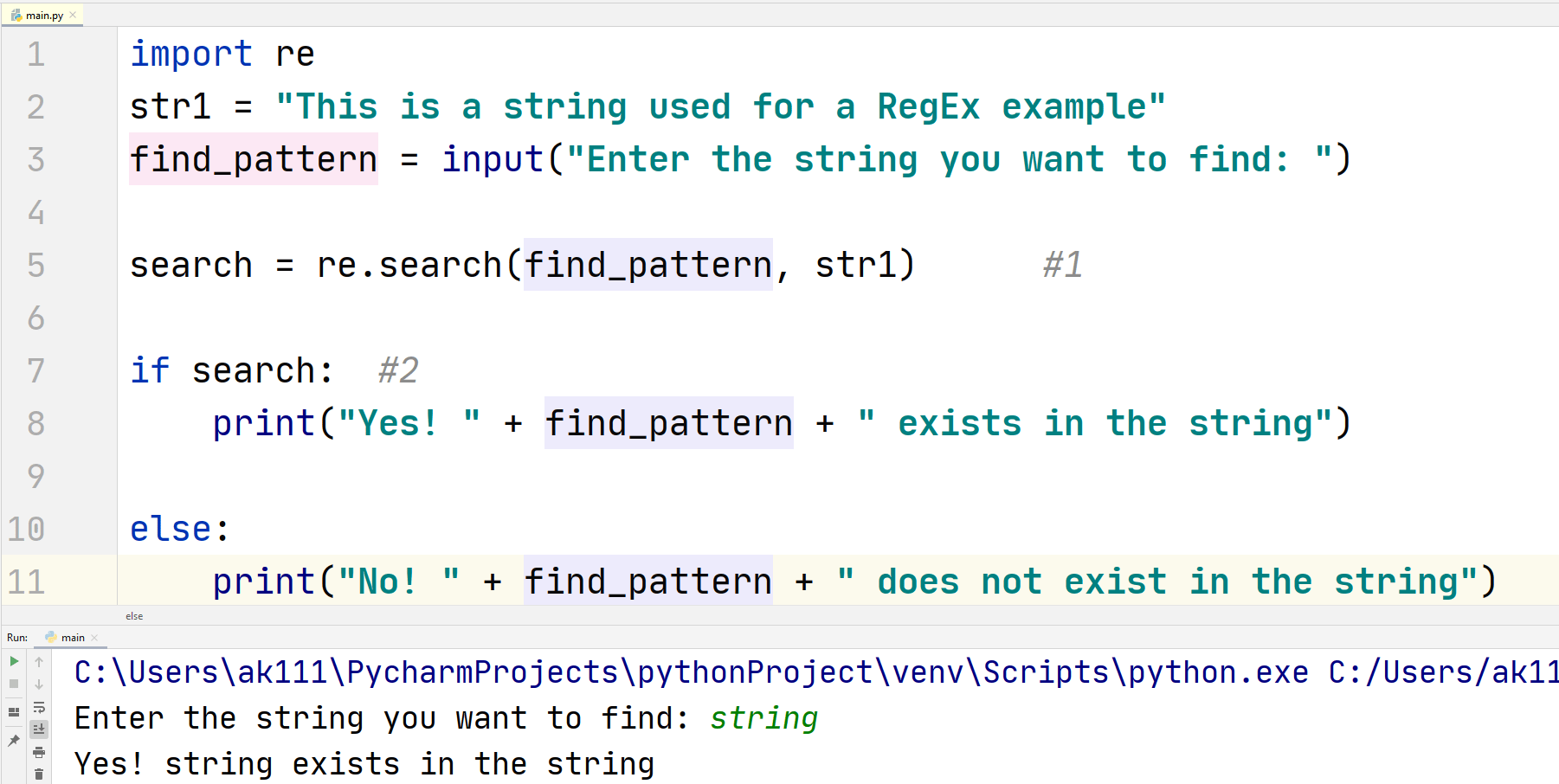Print the console output via printer icon
Screen dimensions: 1559x784
pos(39,752)
